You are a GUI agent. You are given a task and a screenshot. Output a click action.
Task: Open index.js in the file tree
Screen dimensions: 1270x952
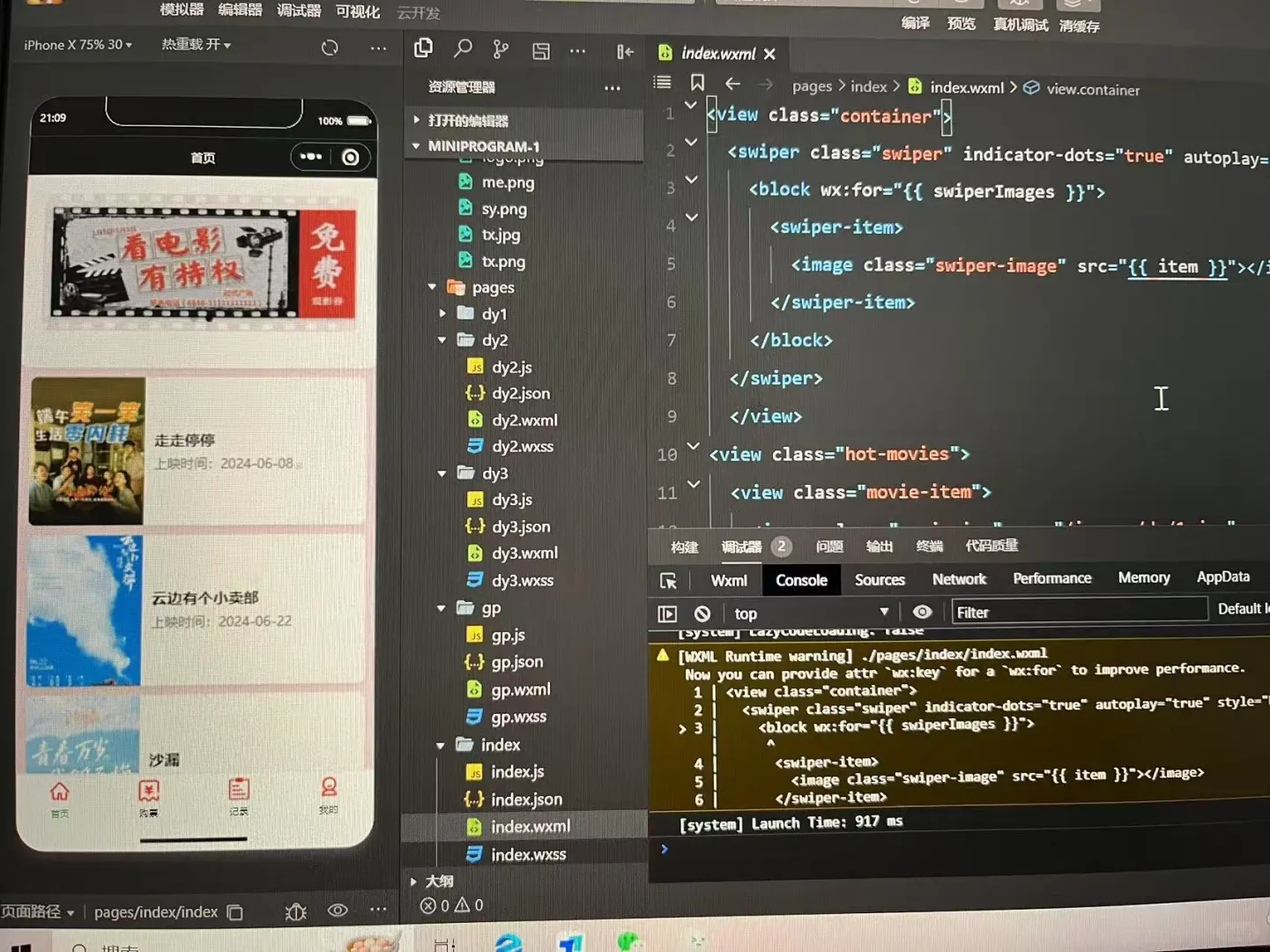pyautogui.click(x=516, y=772)
